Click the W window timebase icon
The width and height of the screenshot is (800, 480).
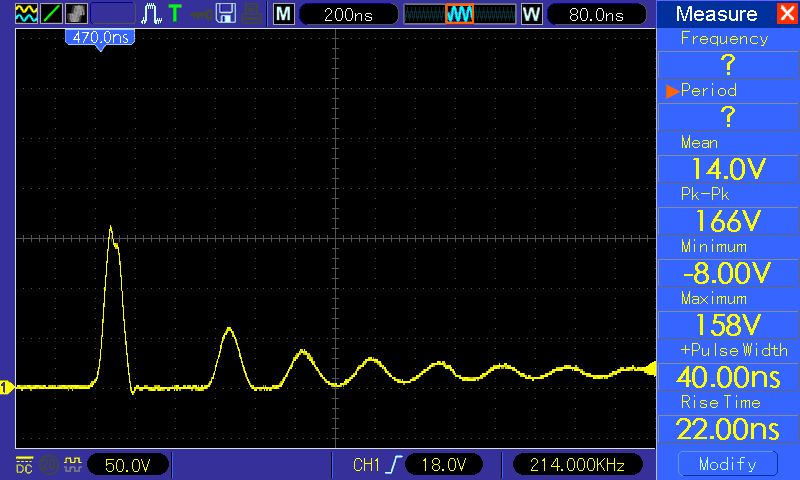pyautogui.click(x=531, y=14)
